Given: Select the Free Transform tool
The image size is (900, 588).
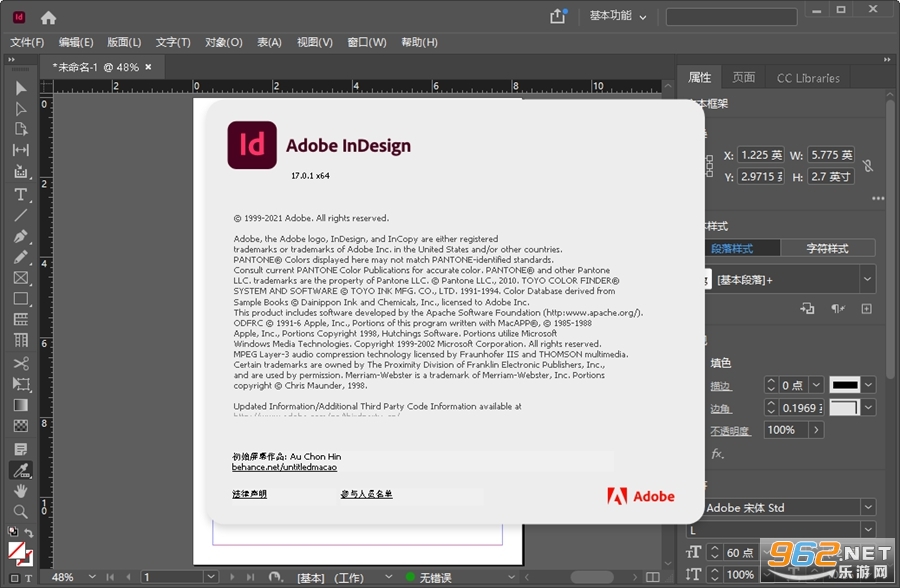Looking at the screenshot, I should pos(21,384).
